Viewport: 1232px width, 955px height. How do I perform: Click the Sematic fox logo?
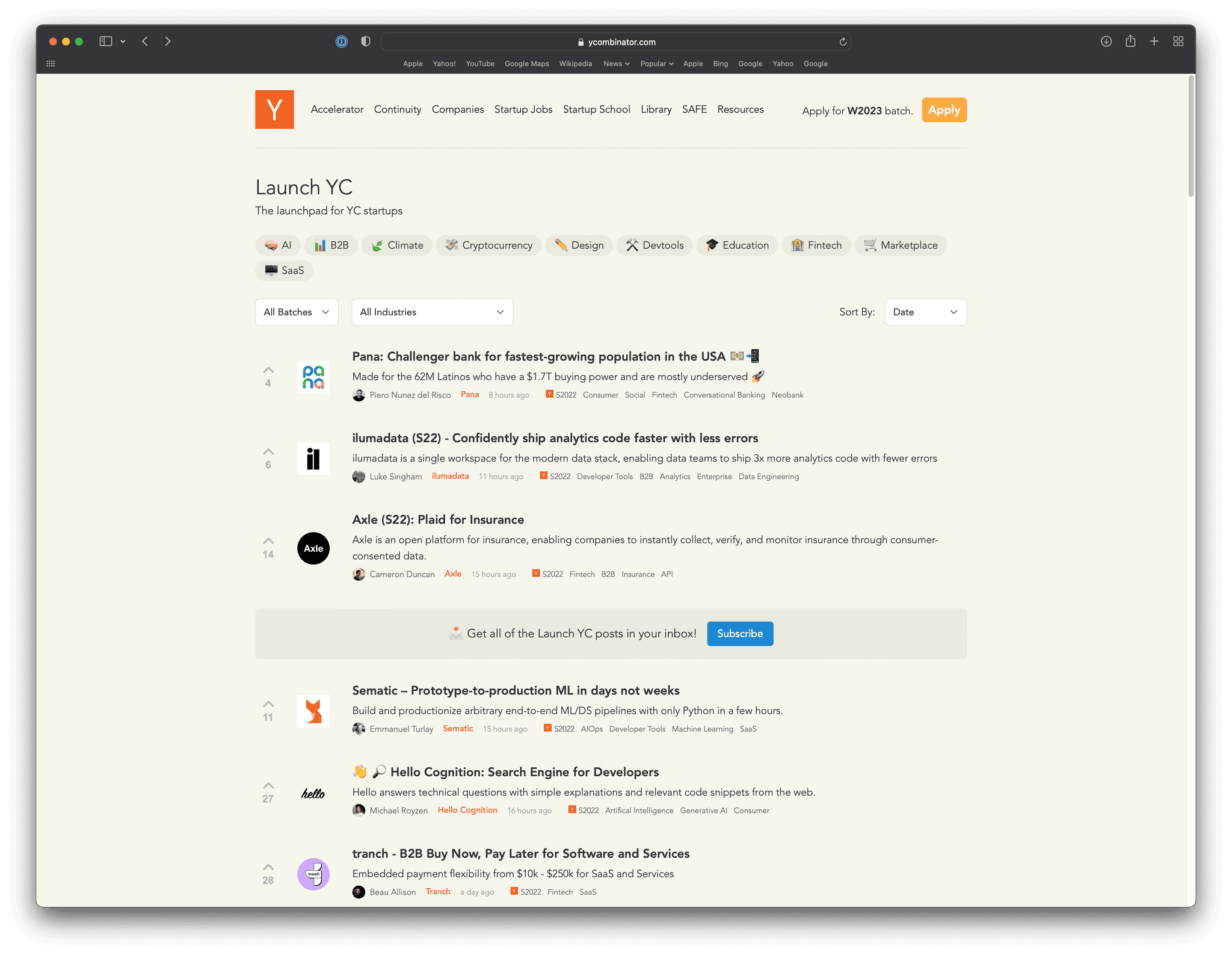(x=313, y=711)
